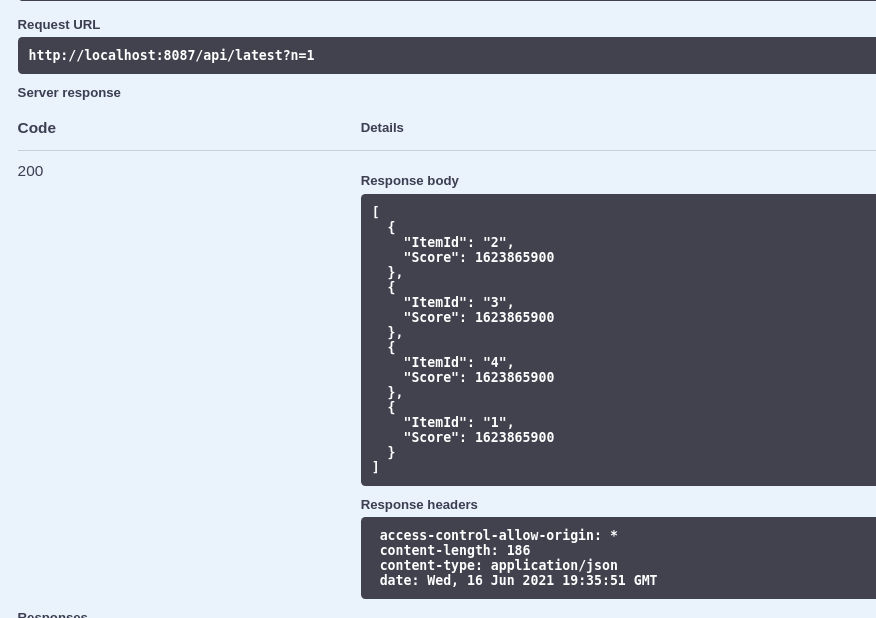
Task: Click the Responses section heading
Action: [52, 613]
